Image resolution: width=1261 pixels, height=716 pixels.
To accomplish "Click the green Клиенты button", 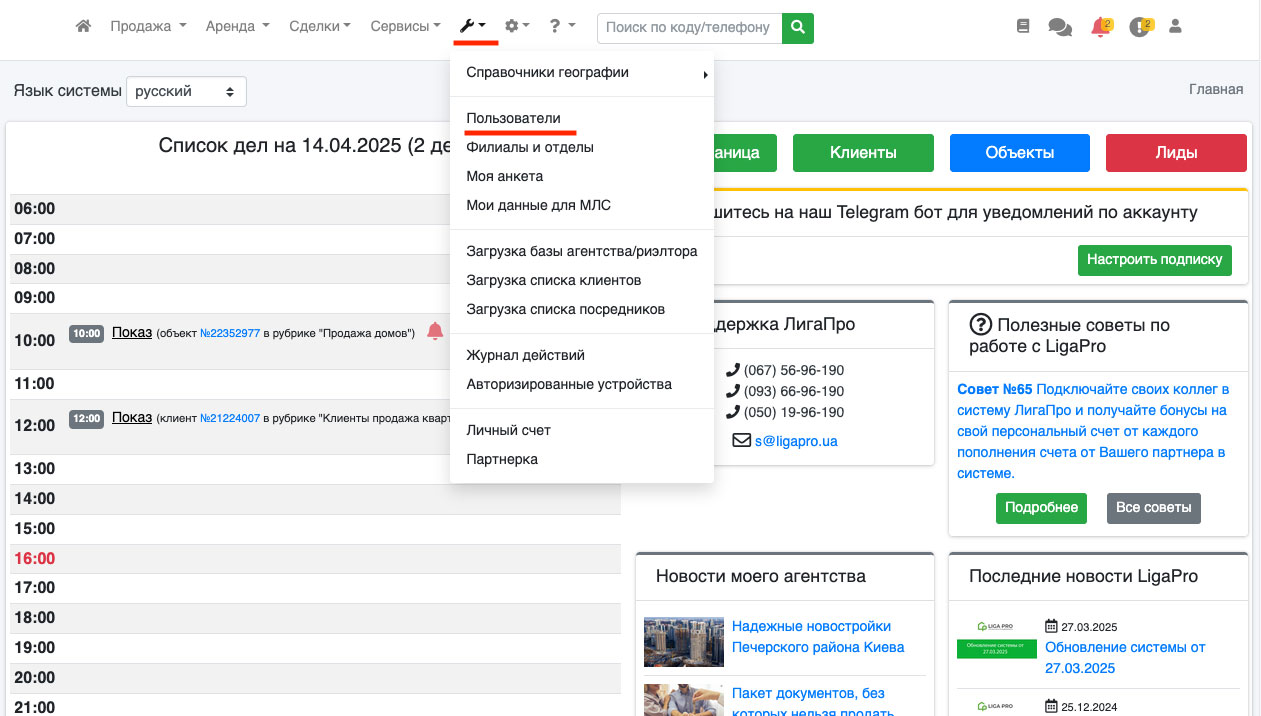I will [862, 153].
